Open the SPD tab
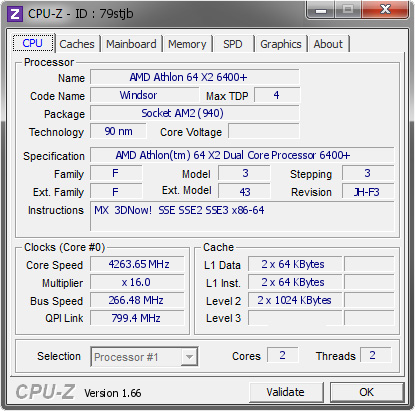Viewport: 415px width, 411px height. [233, 44]
